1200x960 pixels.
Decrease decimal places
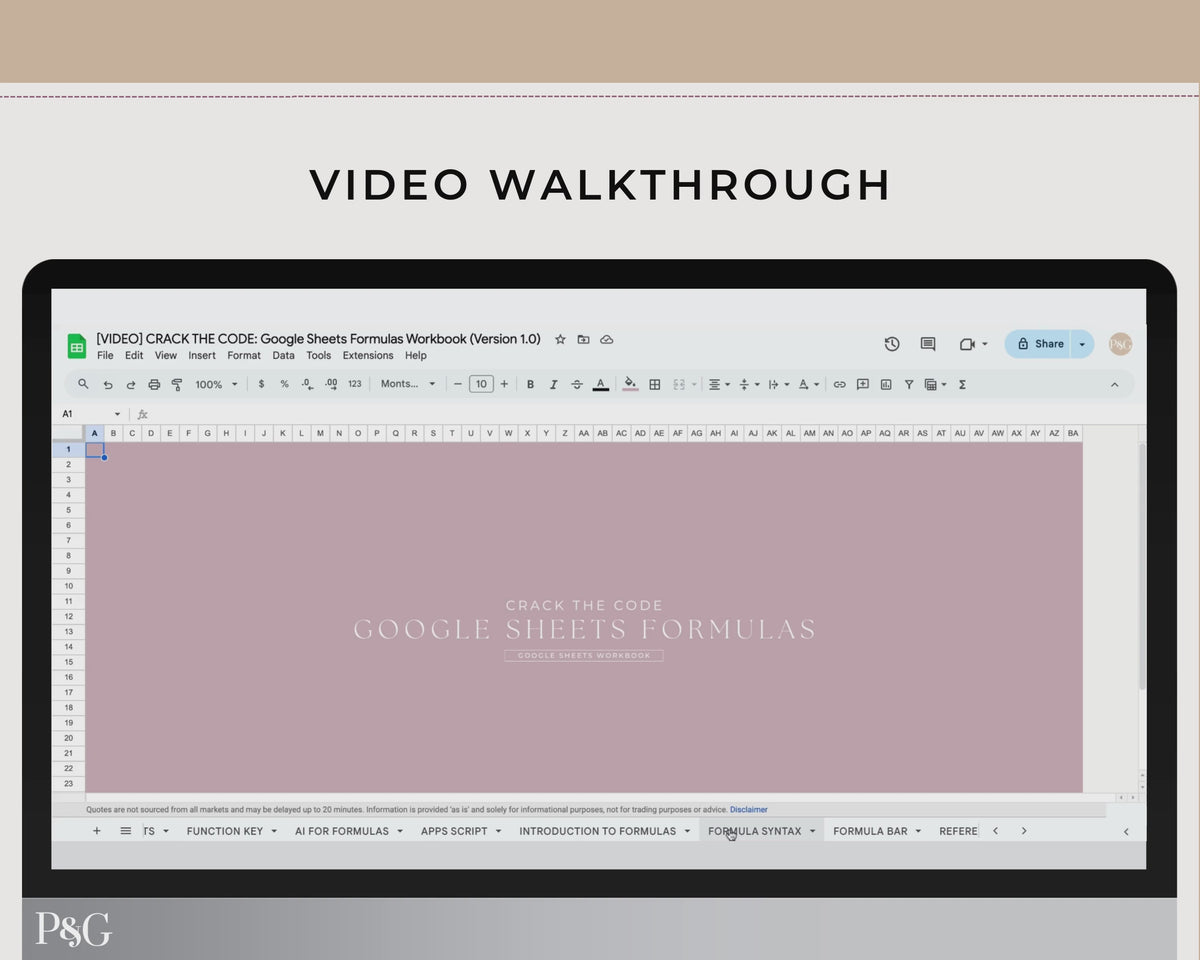307,384
